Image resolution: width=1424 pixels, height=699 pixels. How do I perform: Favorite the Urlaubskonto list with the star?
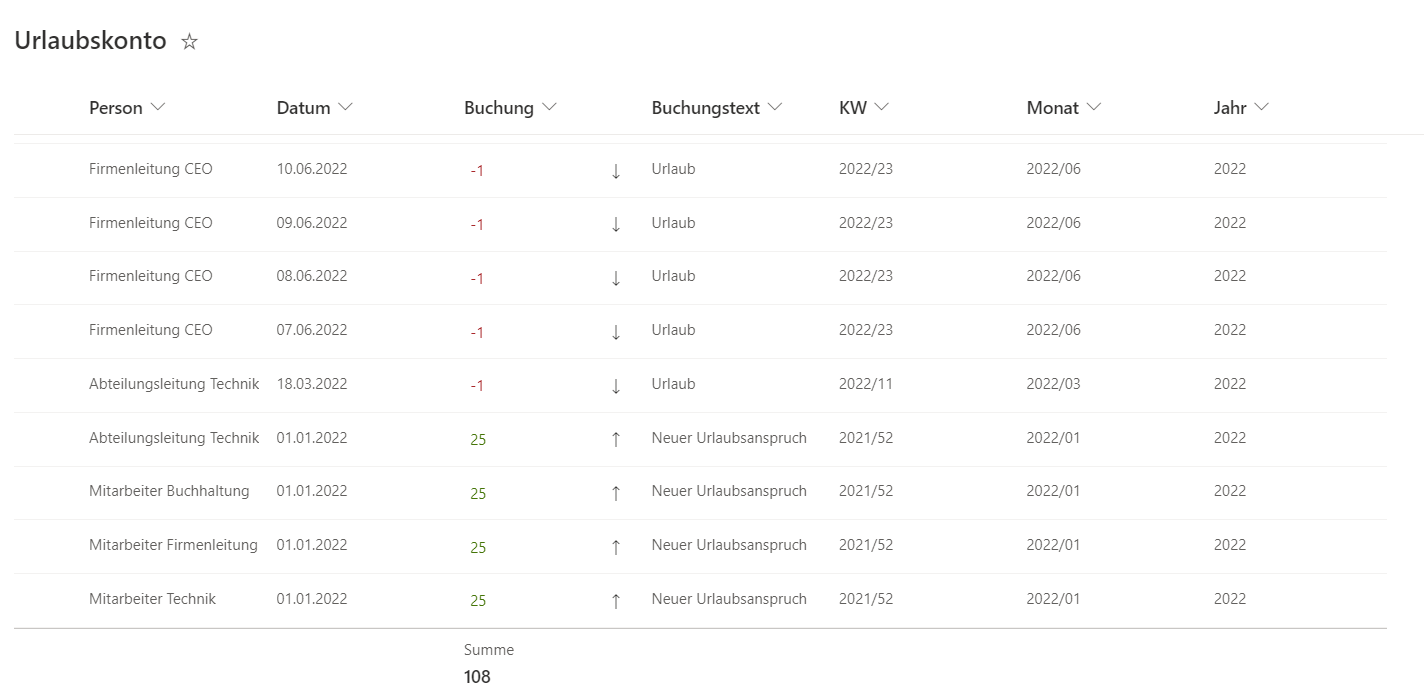[189, 42]
